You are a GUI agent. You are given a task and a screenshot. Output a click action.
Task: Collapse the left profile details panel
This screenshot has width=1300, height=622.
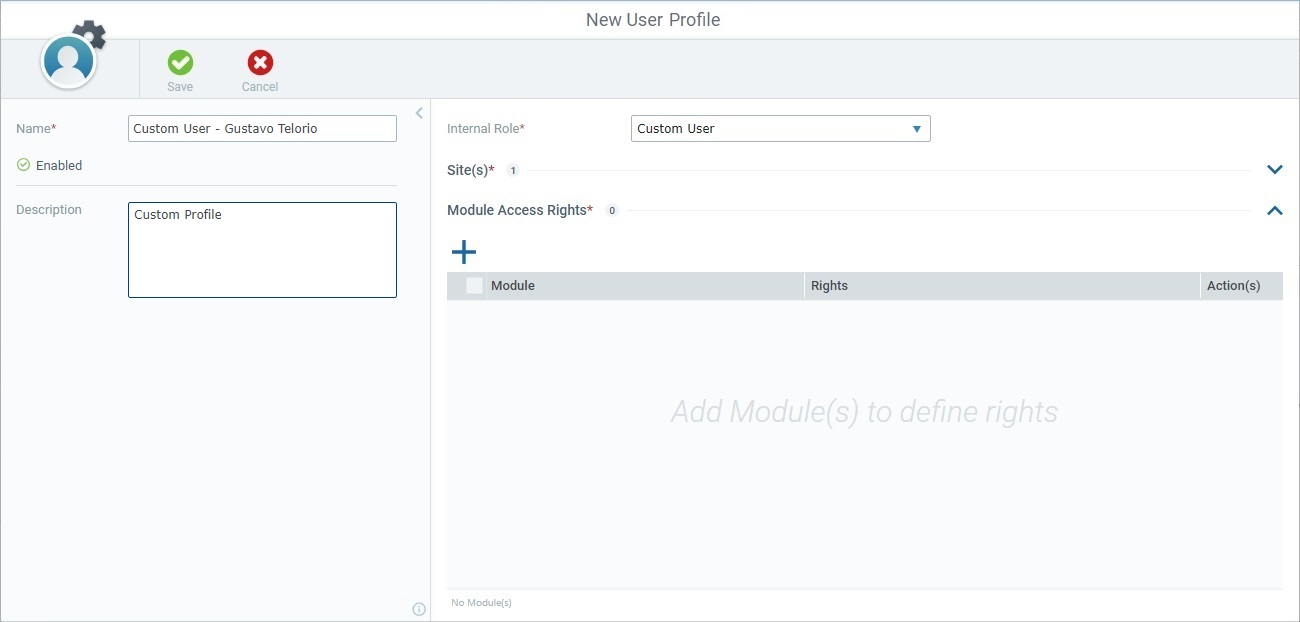tap(419, 112)
